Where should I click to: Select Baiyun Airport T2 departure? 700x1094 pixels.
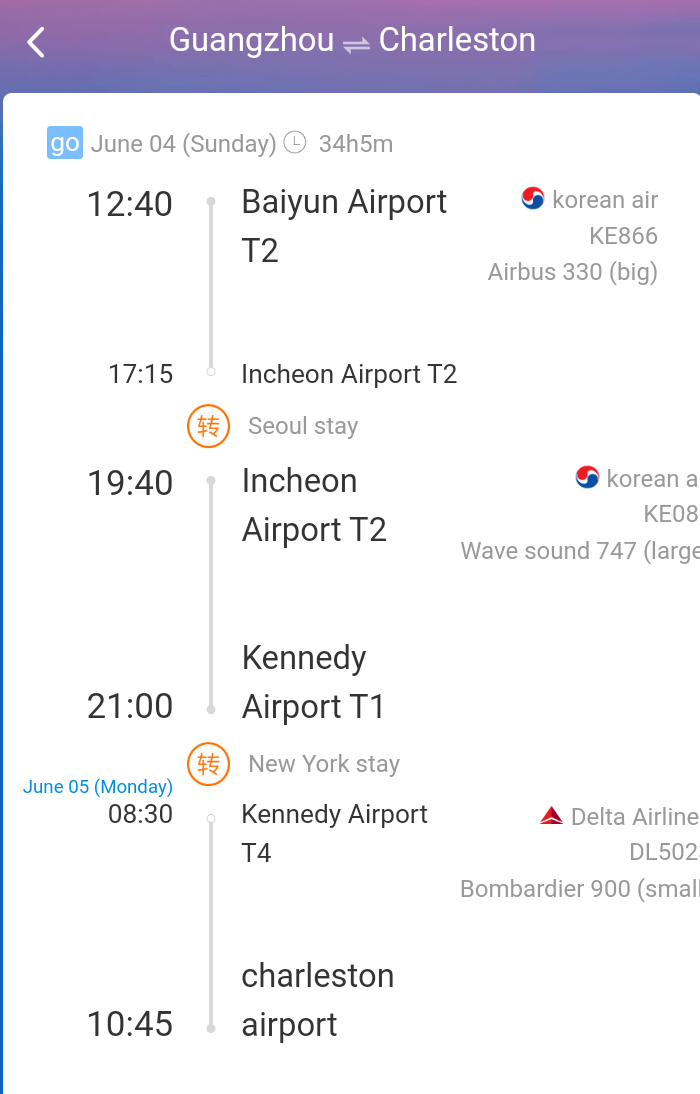(x=344, y=226)
